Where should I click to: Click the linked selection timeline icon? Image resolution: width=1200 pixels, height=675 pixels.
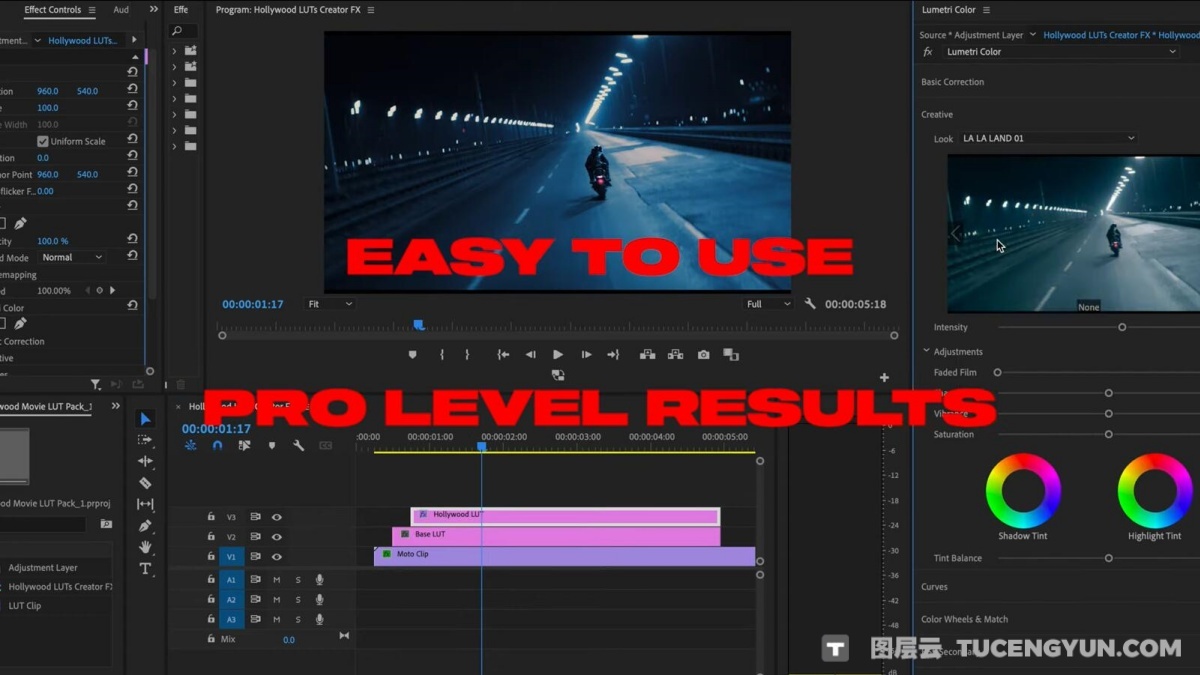coord(244,446)
